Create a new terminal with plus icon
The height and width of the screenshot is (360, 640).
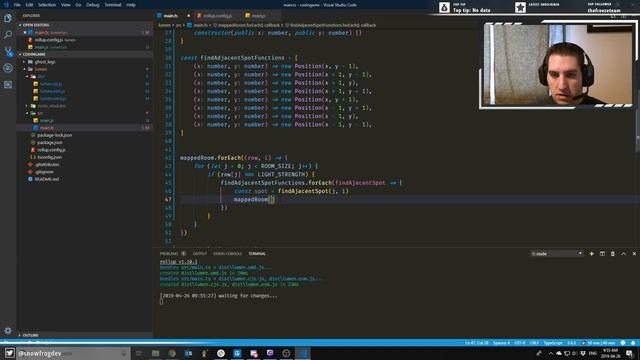[x=591, y=253]
